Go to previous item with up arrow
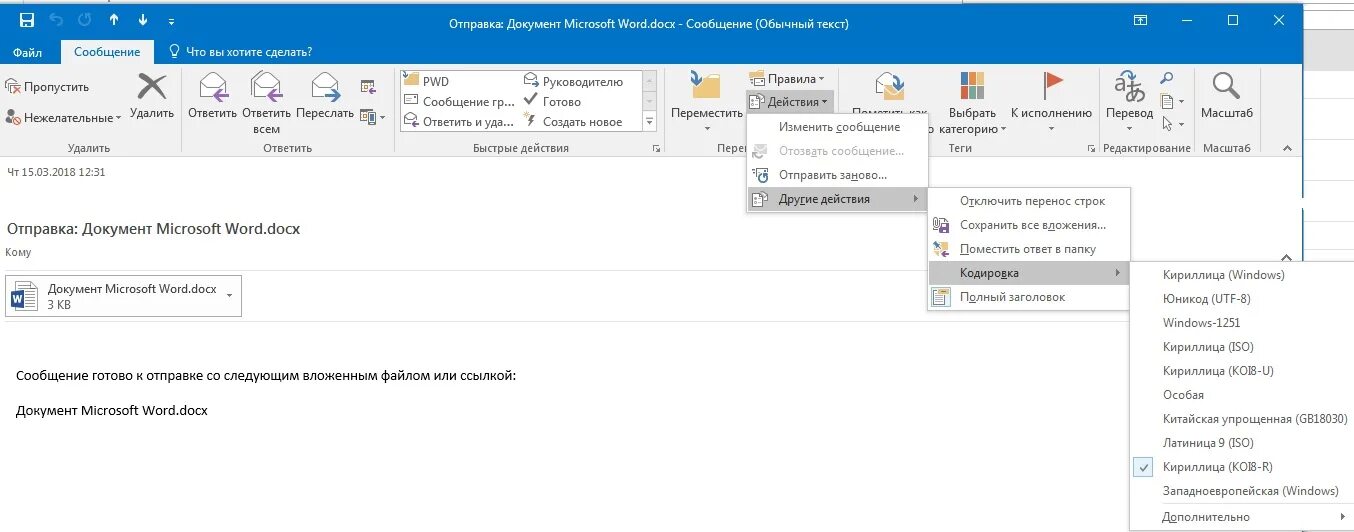Viewport: 1354px width, 532px height. [114, 20]
